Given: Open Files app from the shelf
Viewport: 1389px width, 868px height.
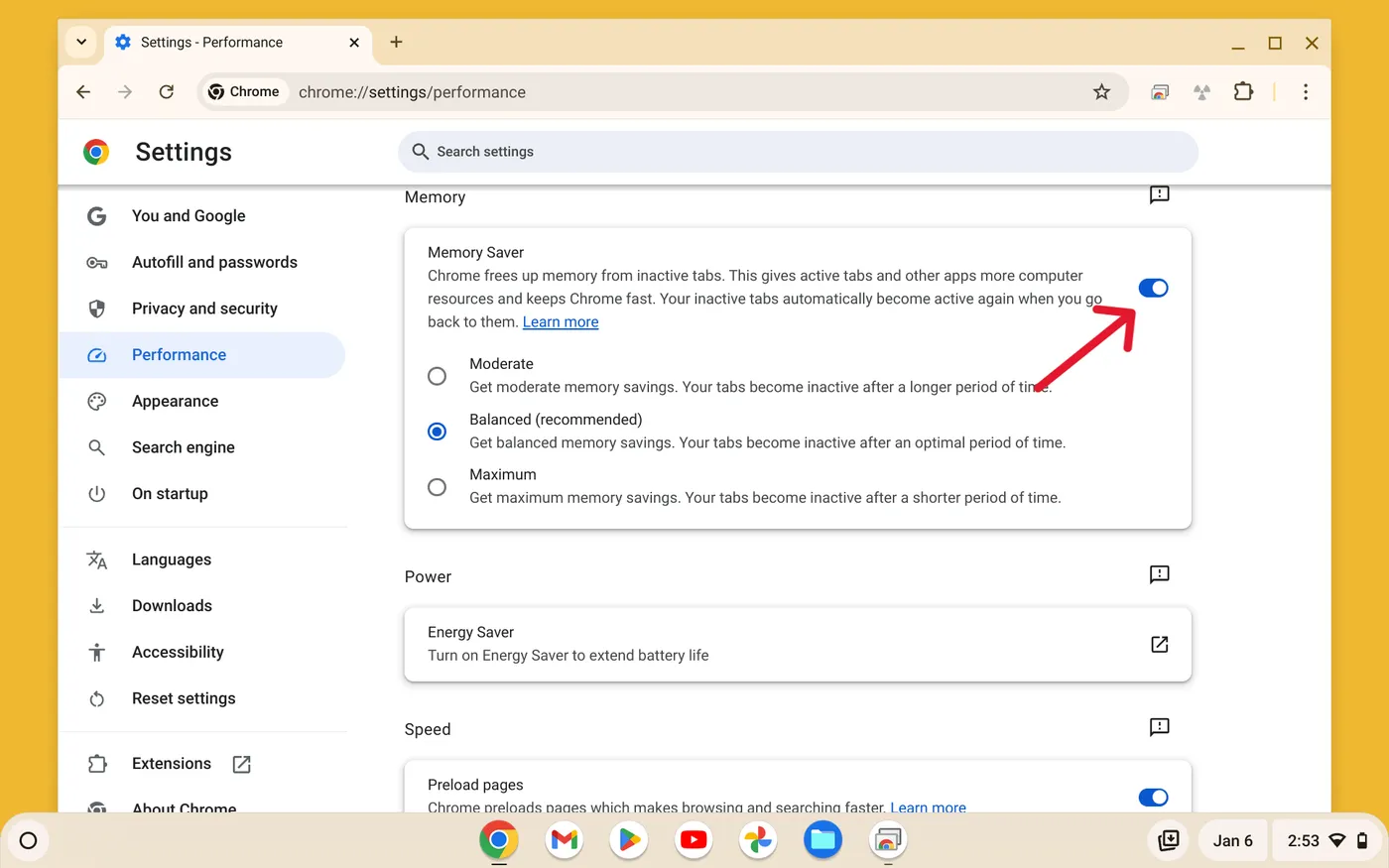Looking at the screenshot, I should point(822,841).
